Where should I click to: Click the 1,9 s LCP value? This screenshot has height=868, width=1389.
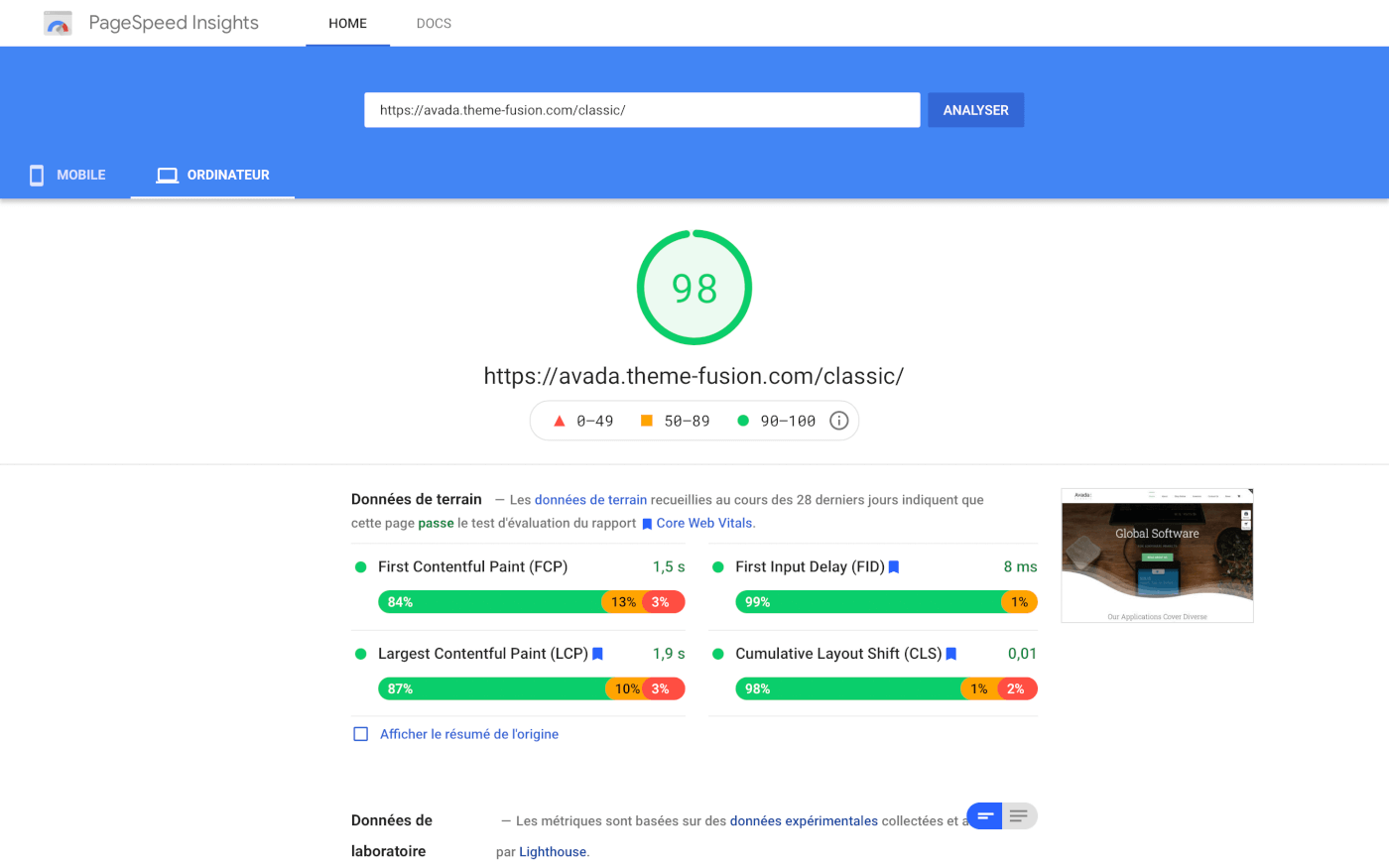669,654
